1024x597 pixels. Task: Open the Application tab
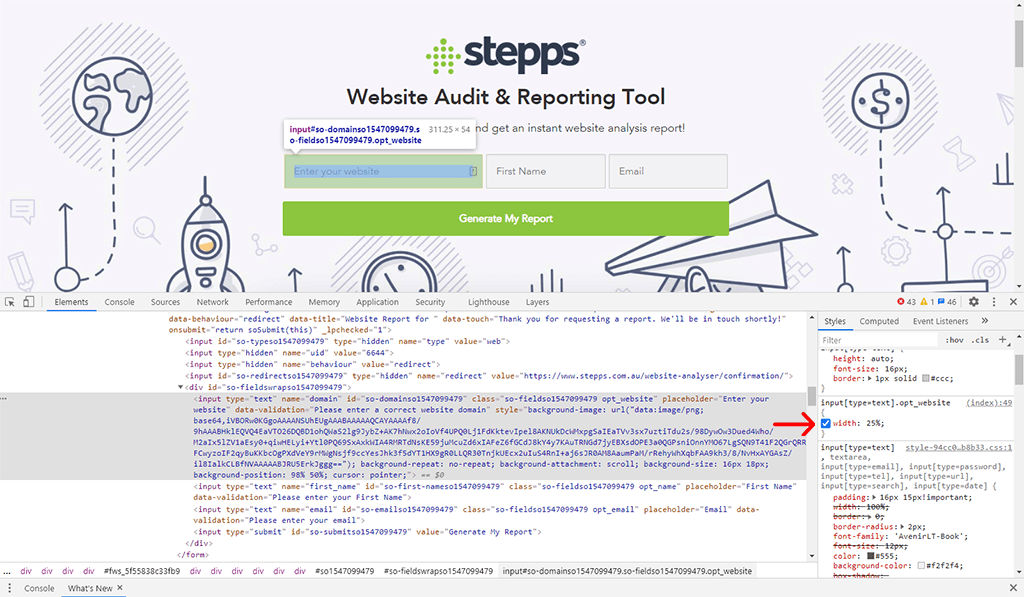pyautogui.click(x=377, y=302)
